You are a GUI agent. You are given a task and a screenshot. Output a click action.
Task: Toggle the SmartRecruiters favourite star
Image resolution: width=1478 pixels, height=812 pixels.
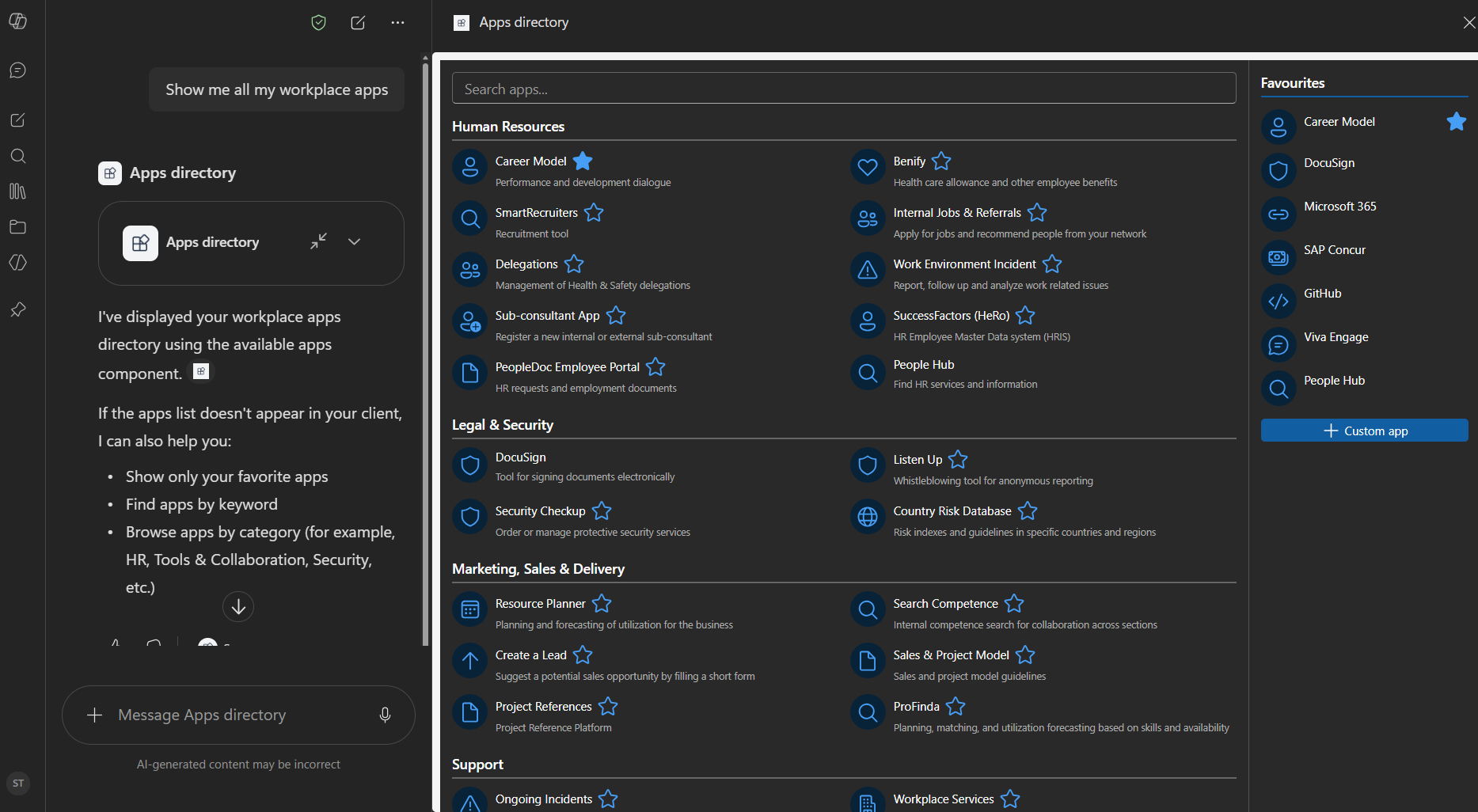tap(594, 212)
